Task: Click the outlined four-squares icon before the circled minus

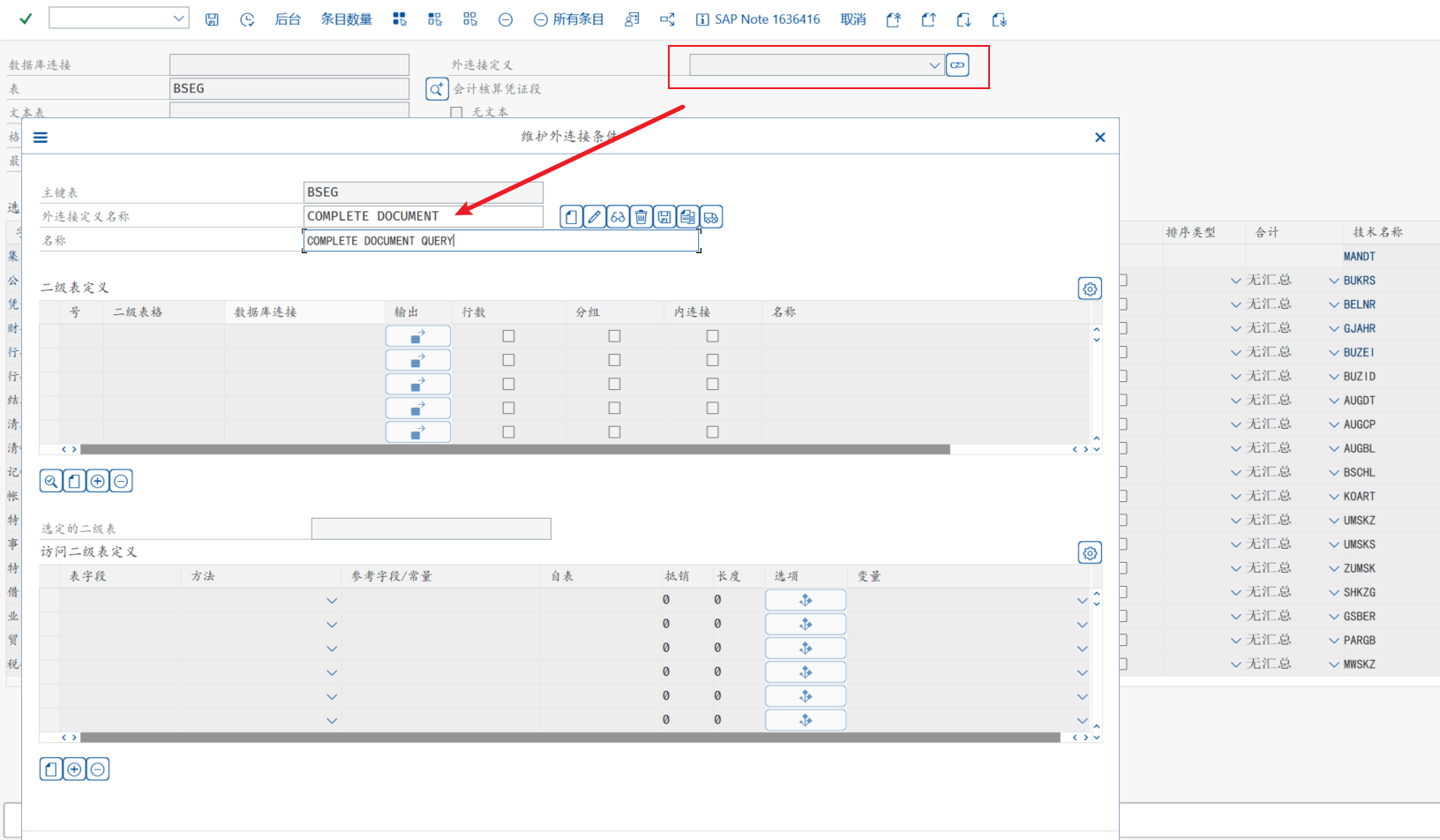Action: point(470,19)
